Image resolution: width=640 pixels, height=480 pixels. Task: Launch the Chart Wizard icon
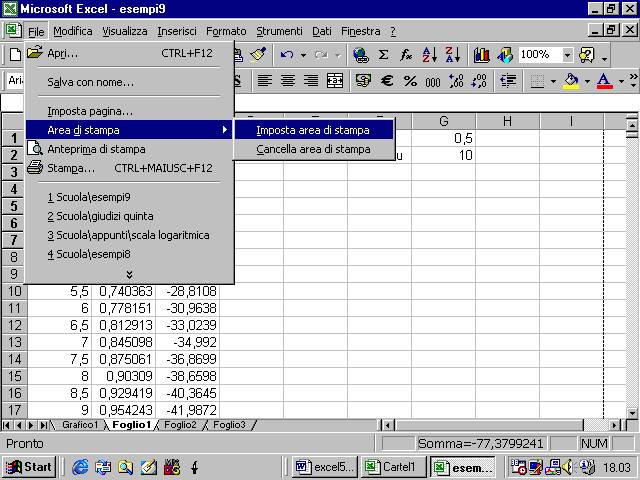pyautogui.click(x=482, y=55)
